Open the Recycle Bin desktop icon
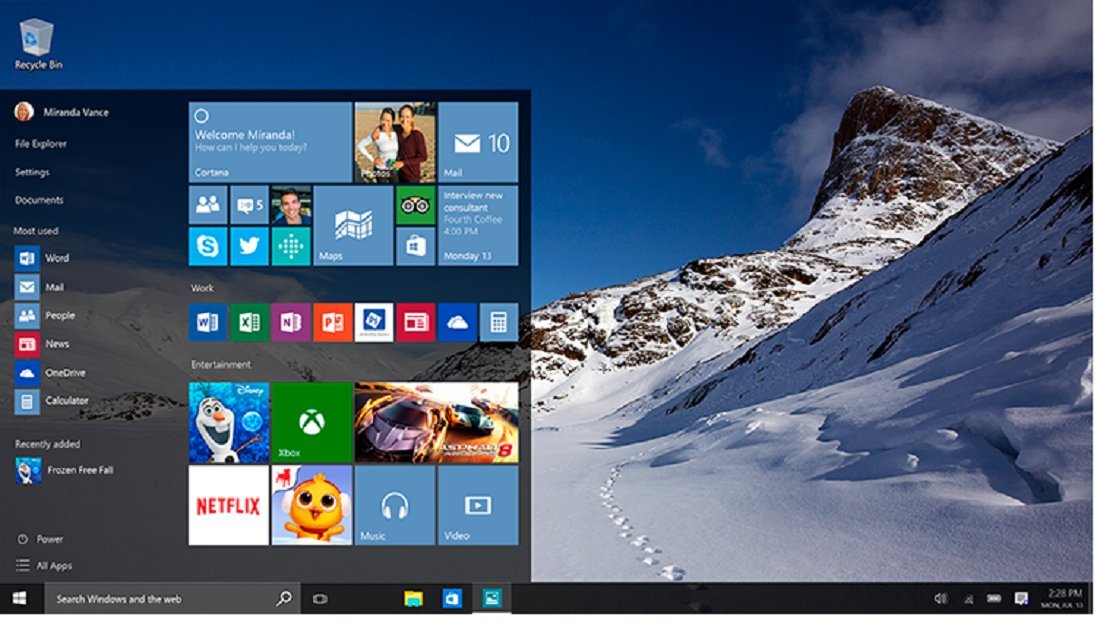The height and width of the screenshot is (623, 1100). tap(38, 44)
